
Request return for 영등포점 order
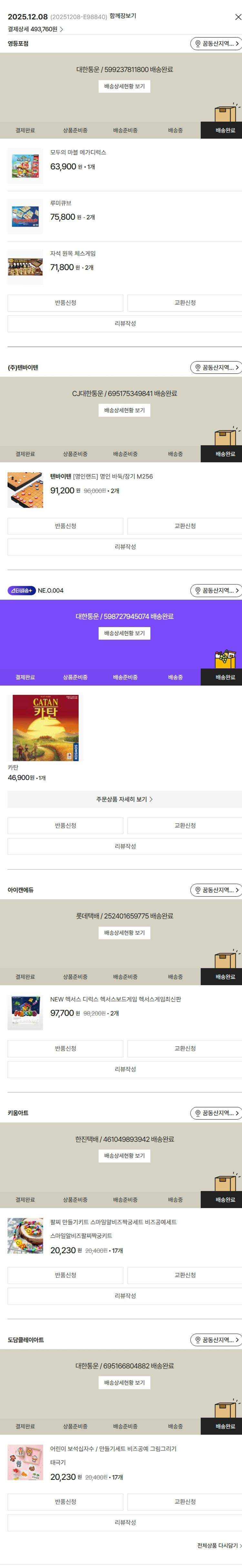coord(65,303)
